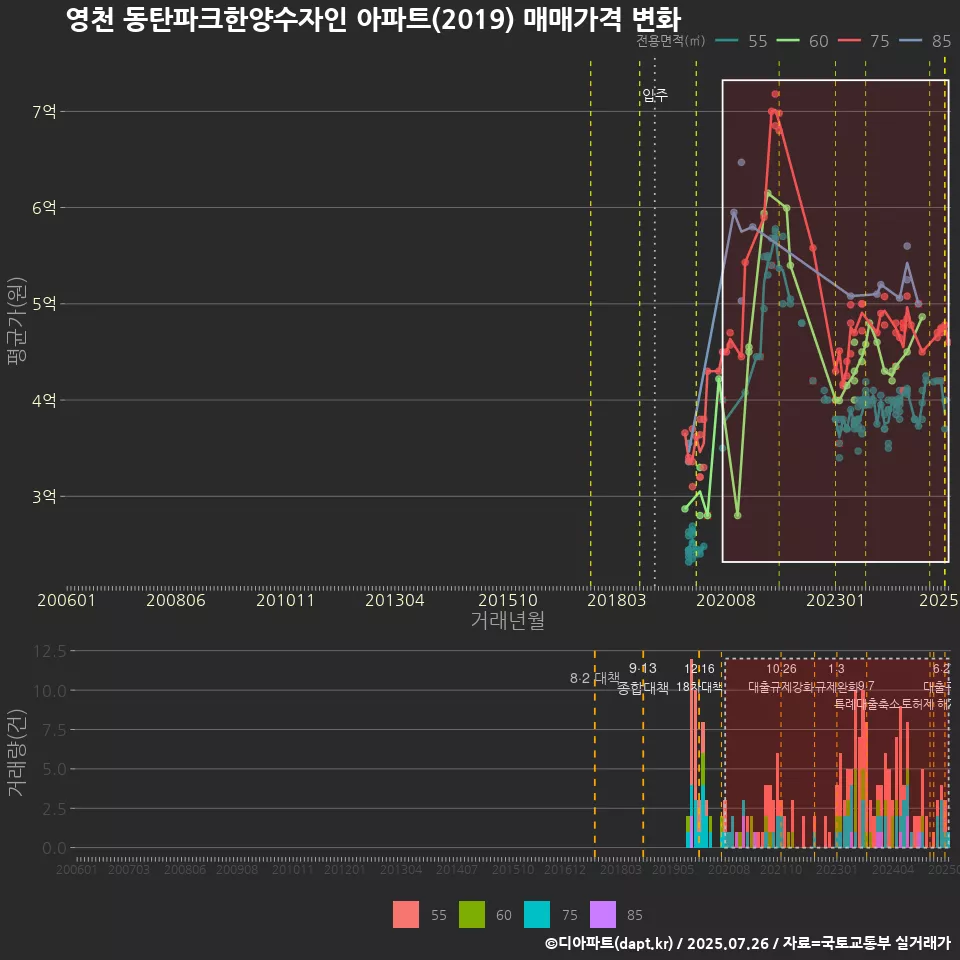Click the '7억' y-axis label
Viewport: 960px width, 960px height.
coord(44,111)
